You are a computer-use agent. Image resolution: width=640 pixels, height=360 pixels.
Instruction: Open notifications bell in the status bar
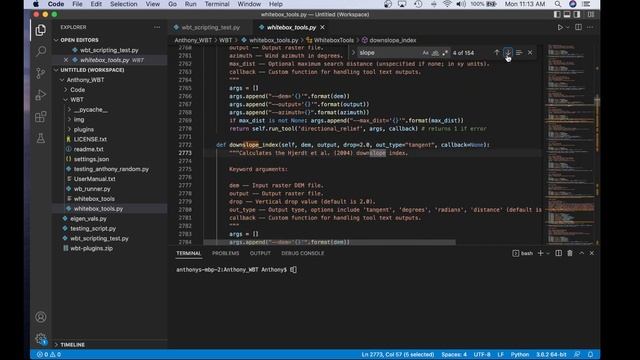pos(590,354)
